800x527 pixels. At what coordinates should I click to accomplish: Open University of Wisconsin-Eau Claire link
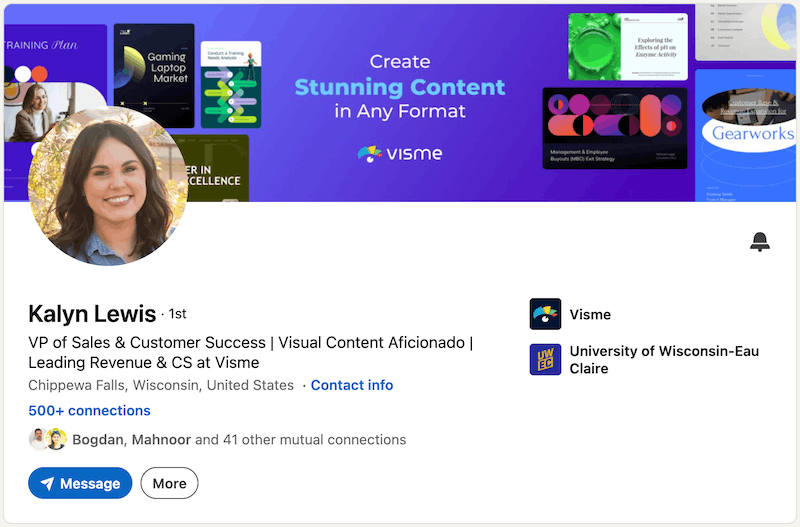(x=664, y=360)
